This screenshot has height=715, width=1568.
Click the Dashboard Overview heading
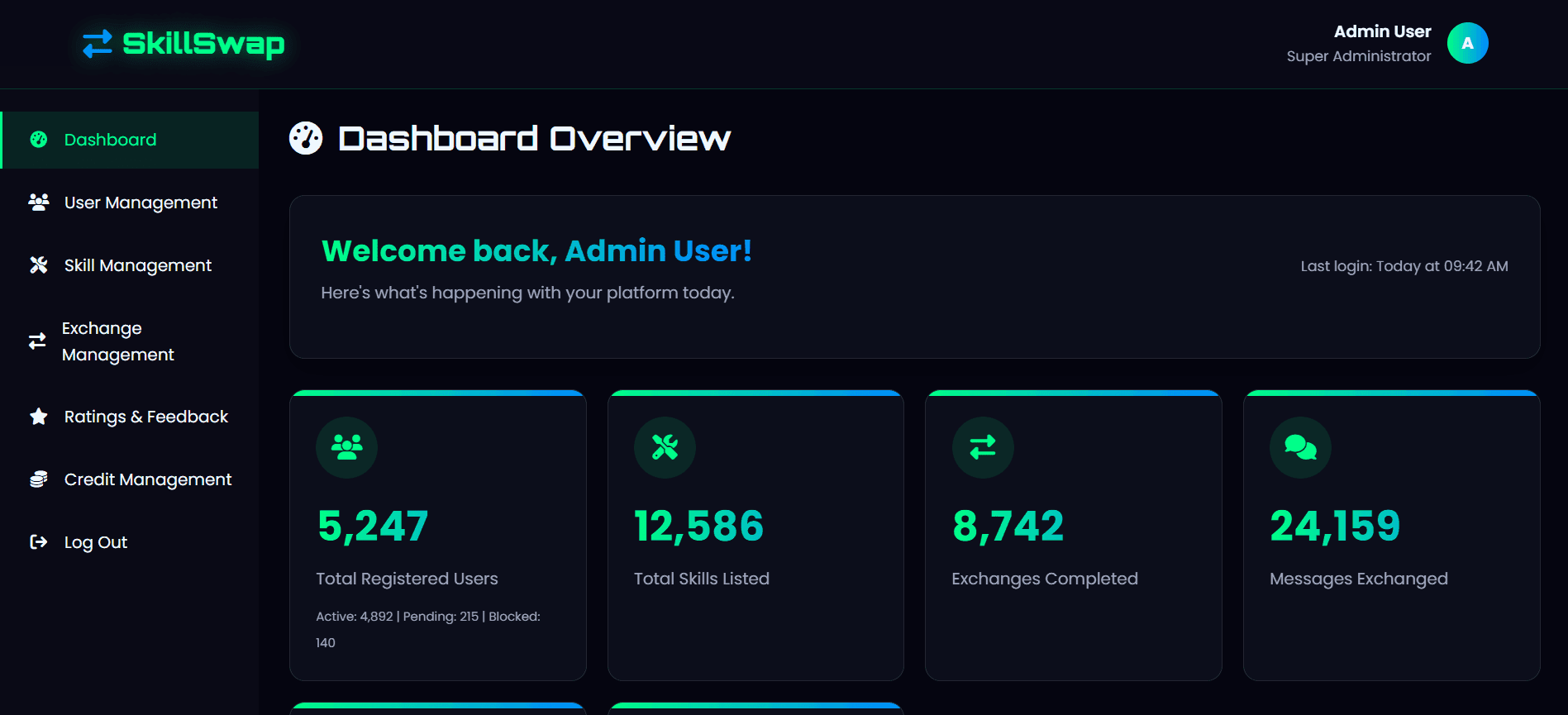[x=534, y=138]
